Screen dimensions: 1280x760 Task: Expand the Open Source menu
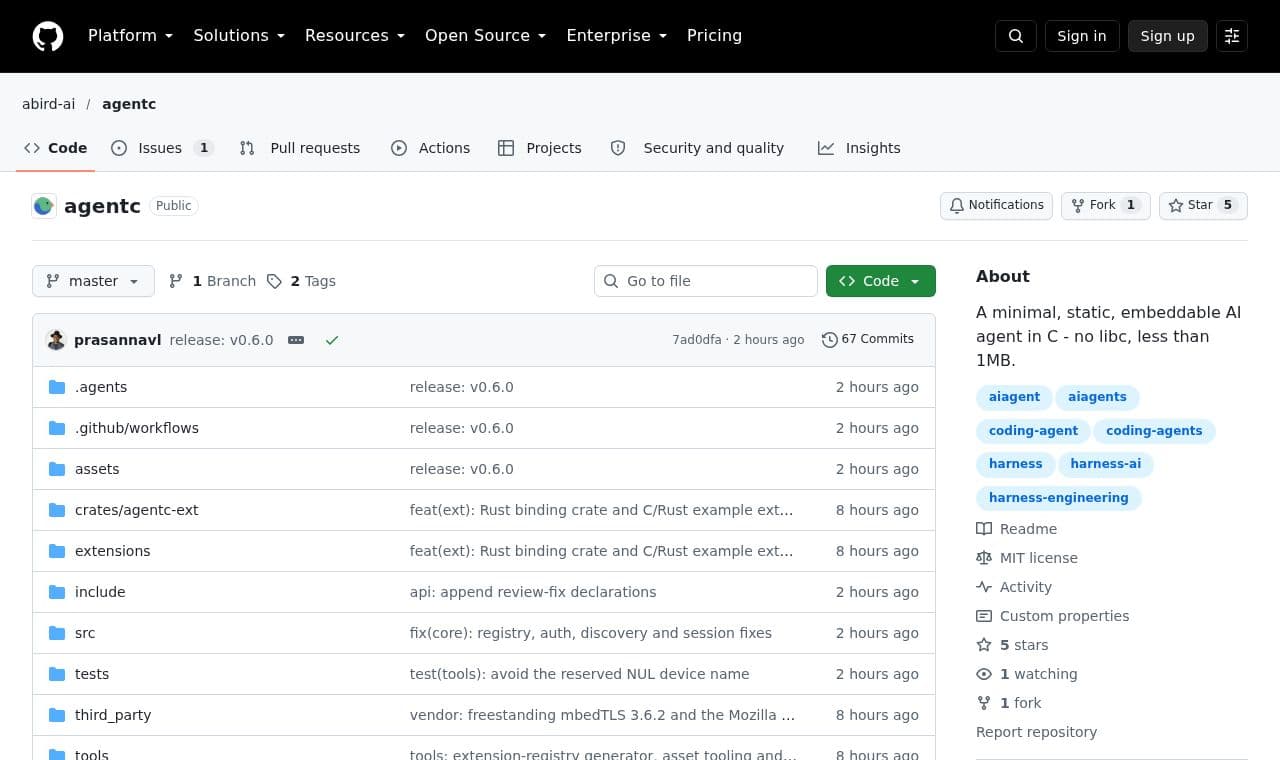pos(486,36)
